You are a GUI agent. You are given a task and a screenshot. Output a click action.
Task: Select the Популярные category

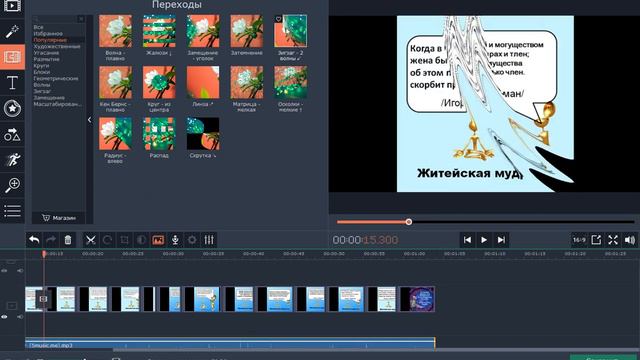click(50, 40)
